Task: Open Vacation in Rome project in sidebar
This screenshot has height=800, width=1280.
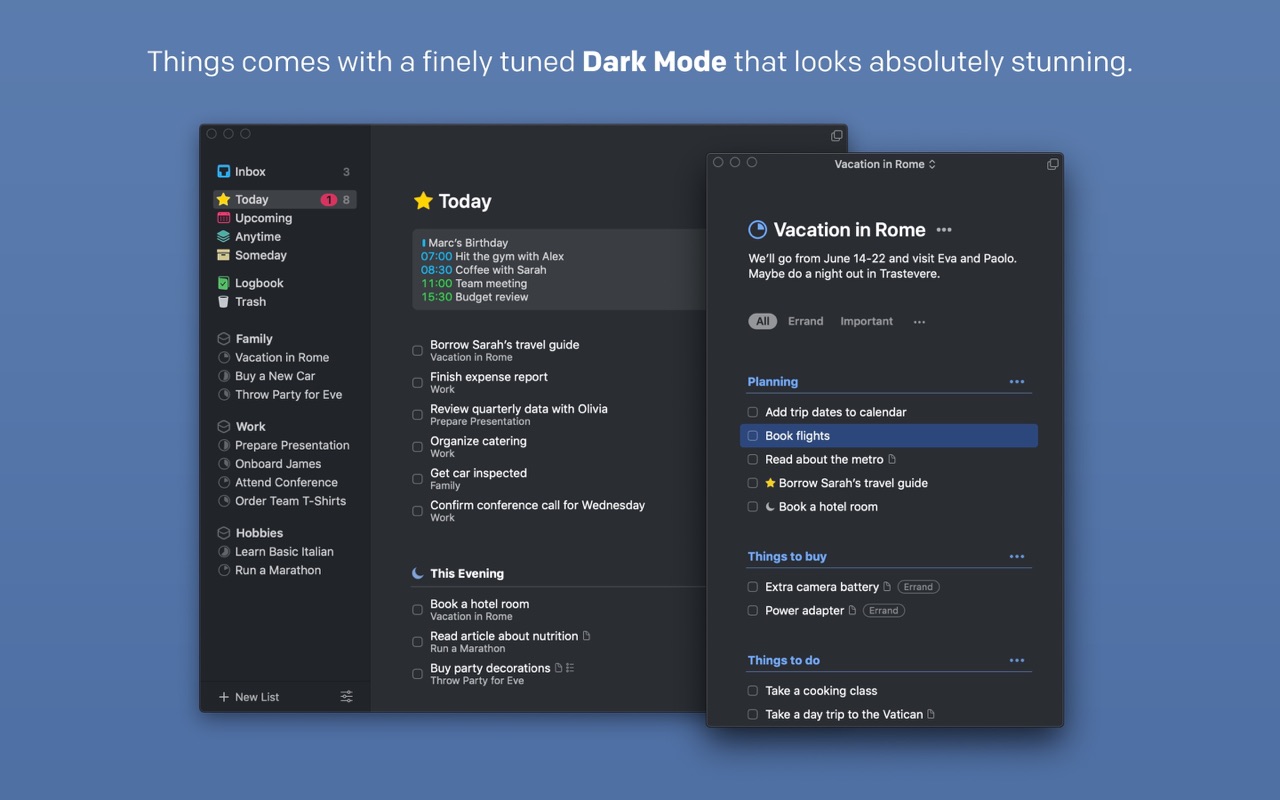Action: 282,358
